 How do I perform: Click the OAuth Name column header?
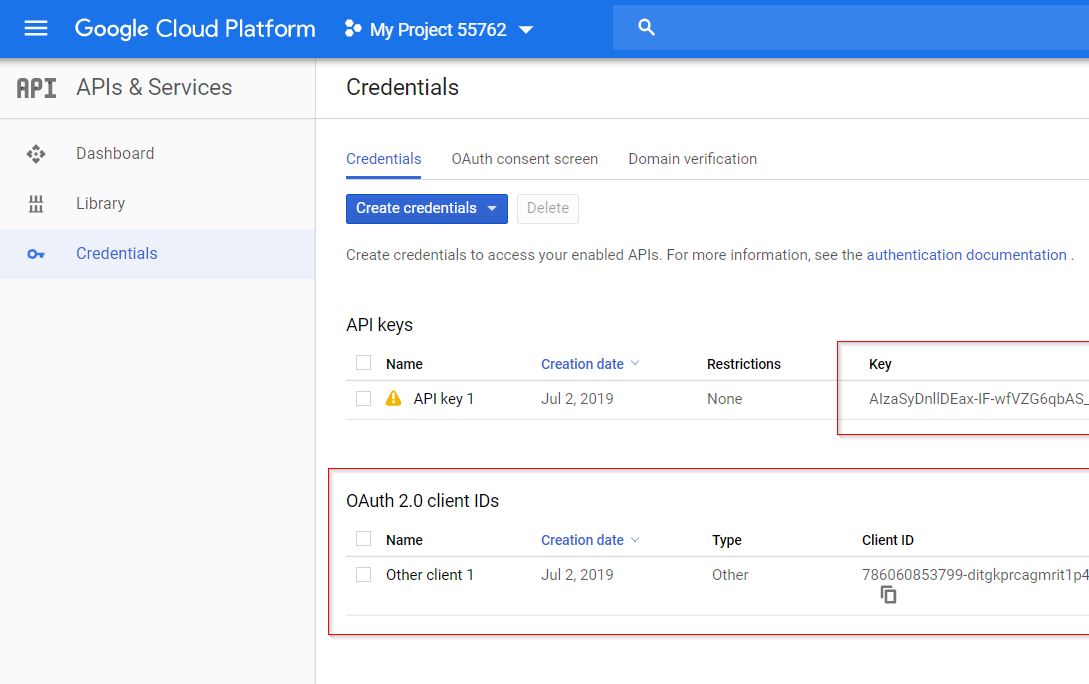click(404, 540)
